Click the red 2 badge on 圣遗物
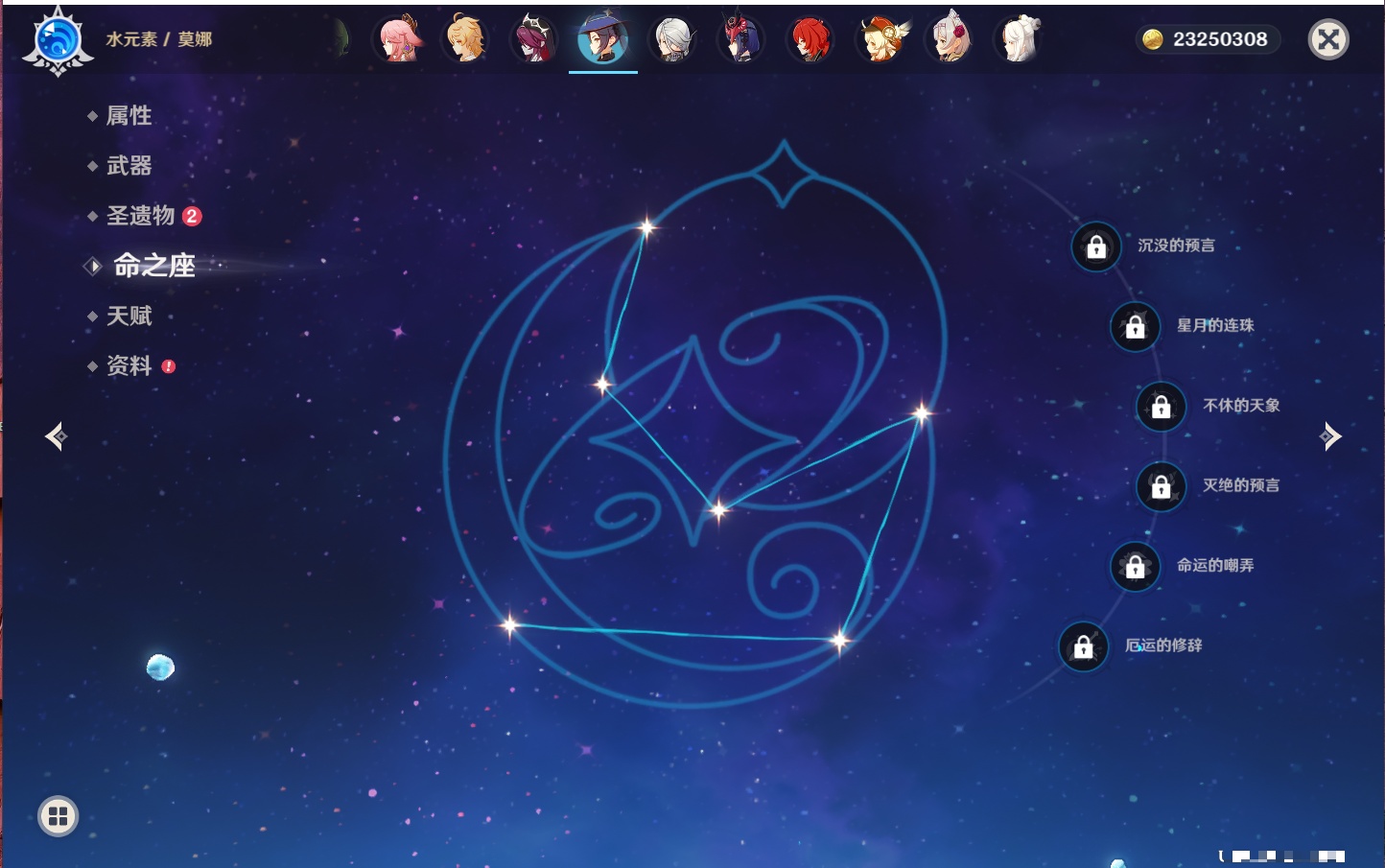This screenshot has height=868, width=1385. (x=192, y=216)
